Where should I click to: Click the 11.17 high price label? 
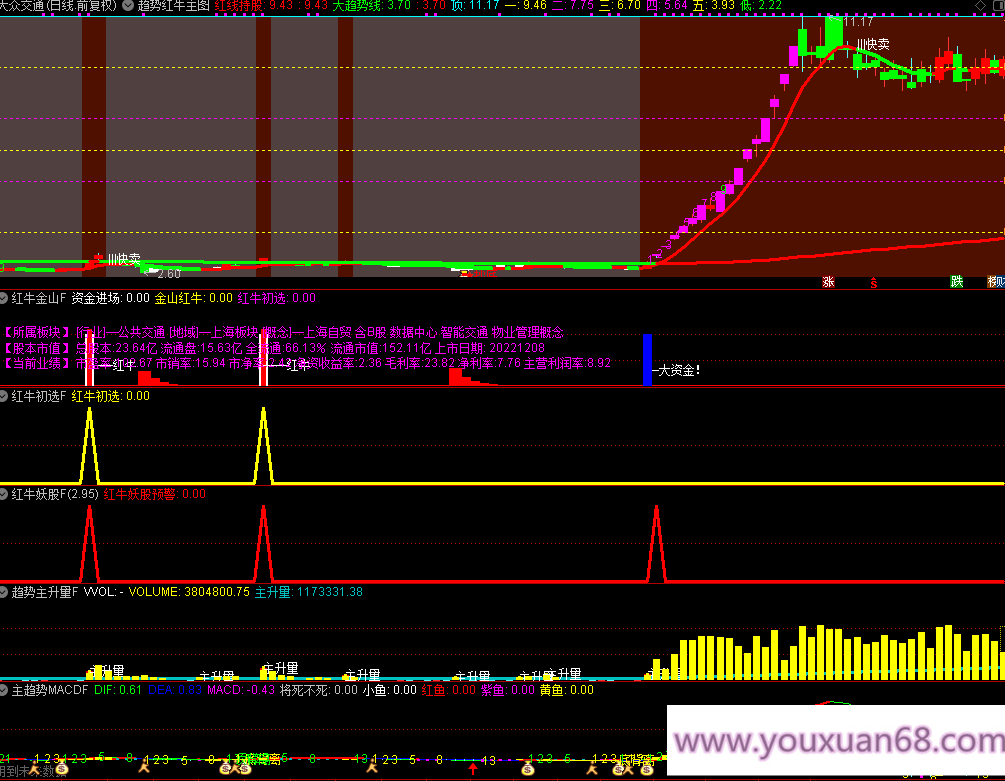tap(858, 21)
